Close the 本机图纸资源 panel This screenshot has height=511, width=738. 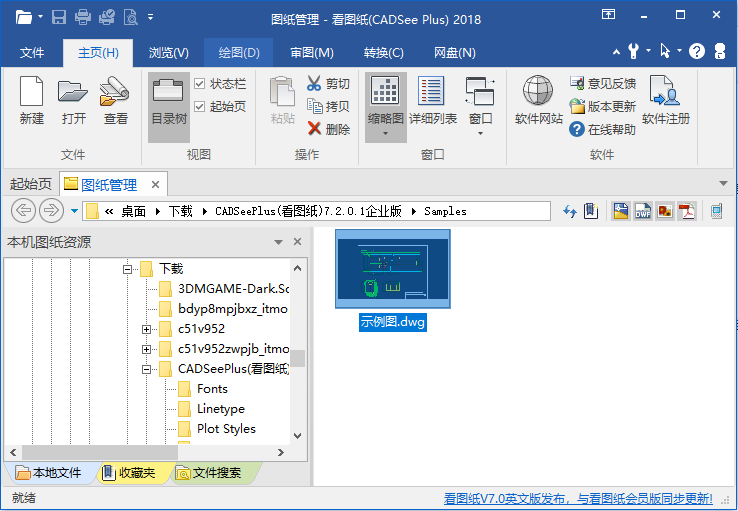point(297,242)
